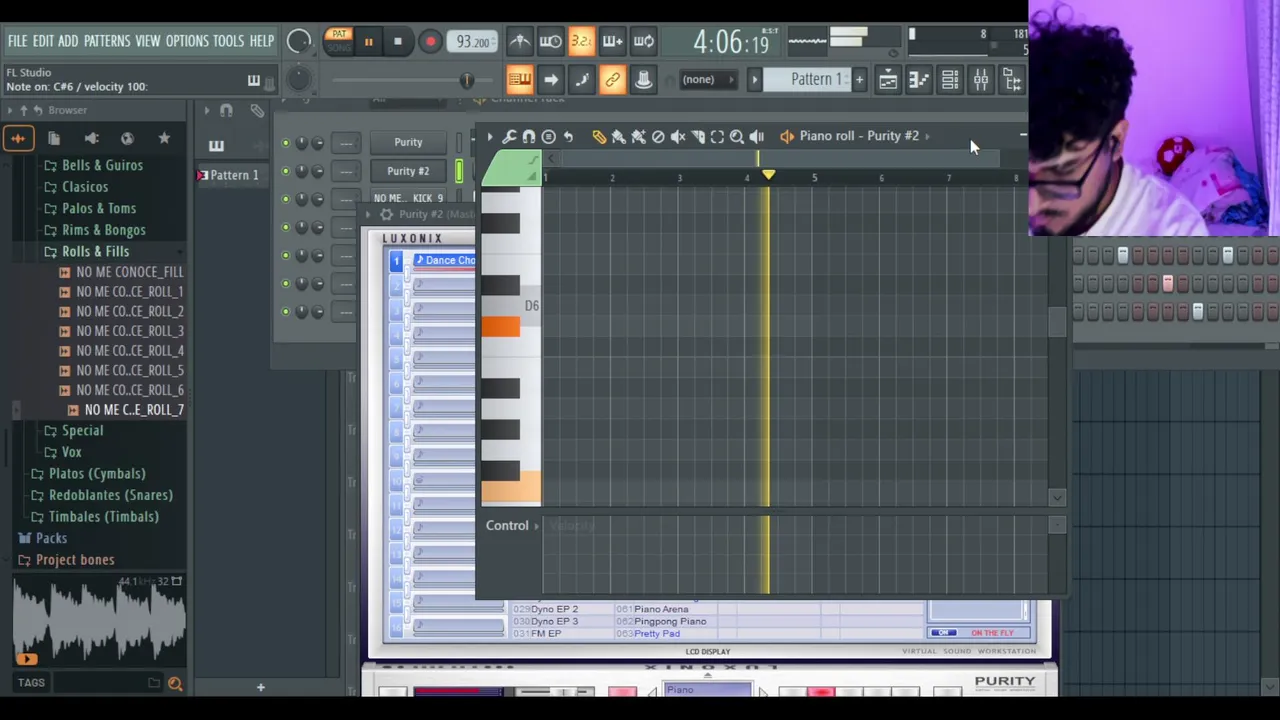Mute the Purity channel green LED
The width and height of the screenshot is (1280, 720).
pyautogui.click(x=285, y=143)
